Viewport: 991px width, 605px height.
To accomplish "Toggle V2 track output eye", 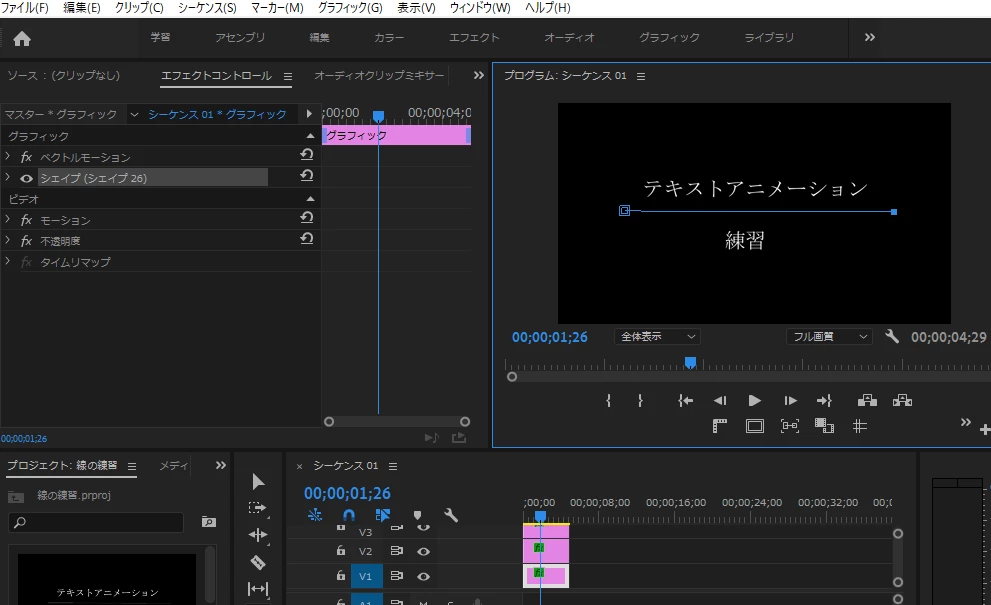I will [x=423, y=551].
